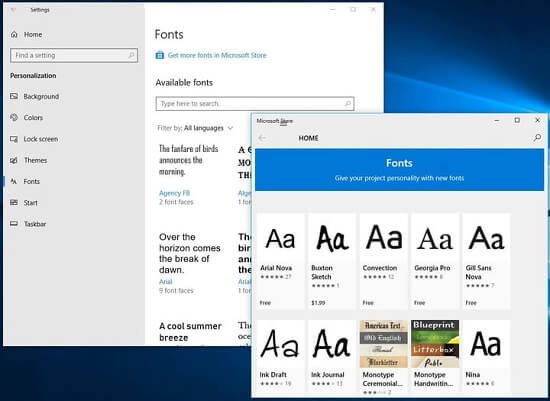Select the Buxton Sketch font tile

click(x=332, y=261)
